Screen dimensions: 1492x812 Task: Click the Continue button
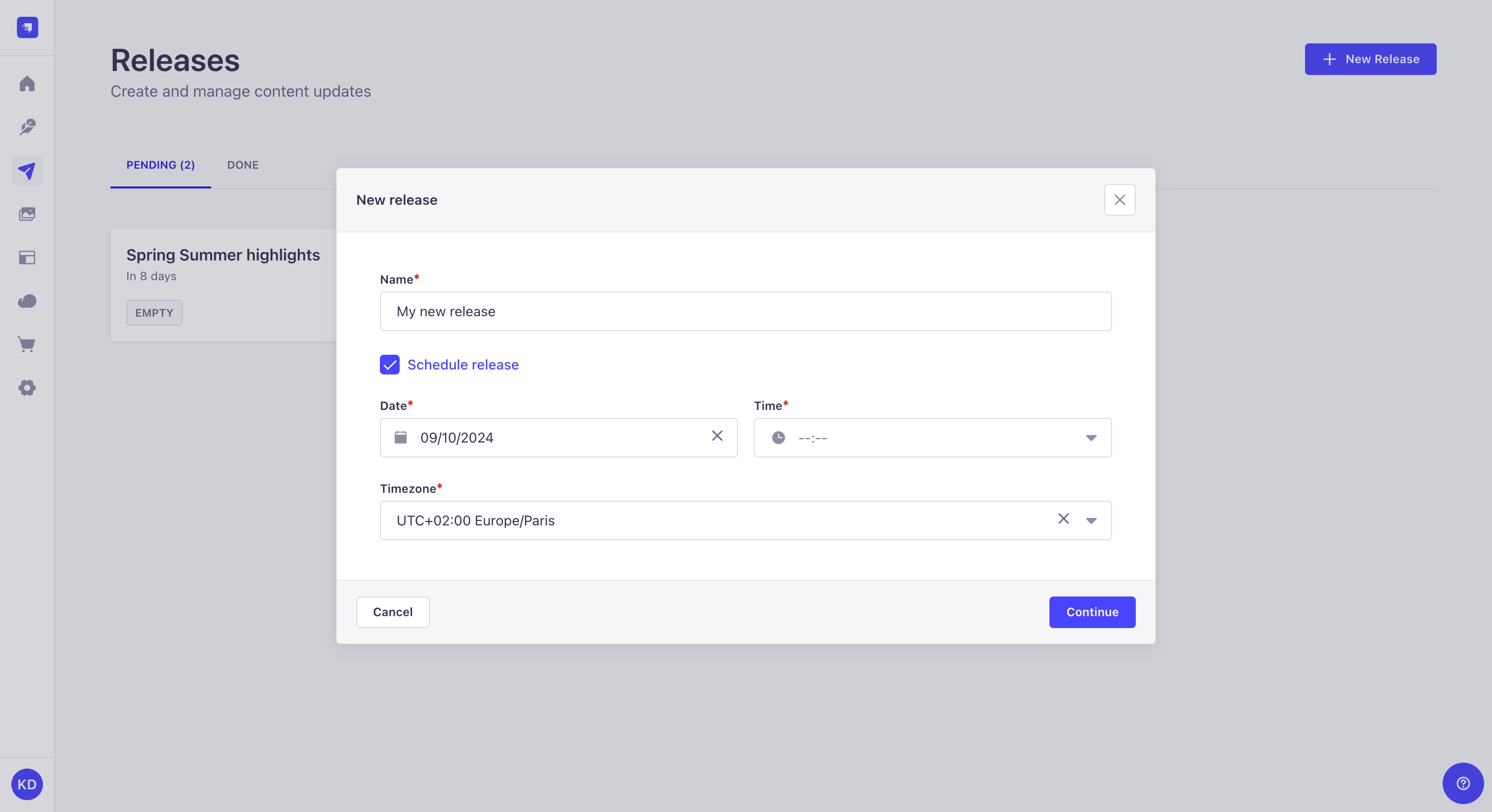1092,611
